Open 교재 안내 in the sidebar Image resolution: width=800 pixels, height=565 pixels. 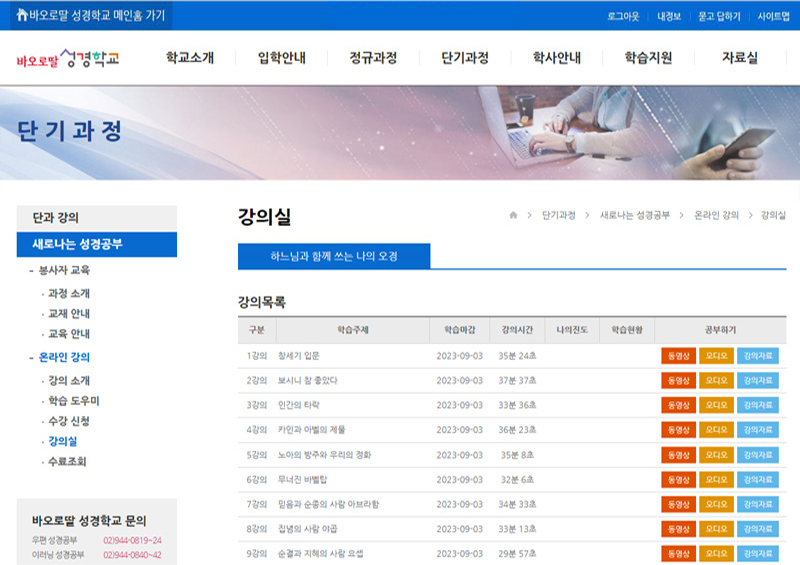pos(69,313)
